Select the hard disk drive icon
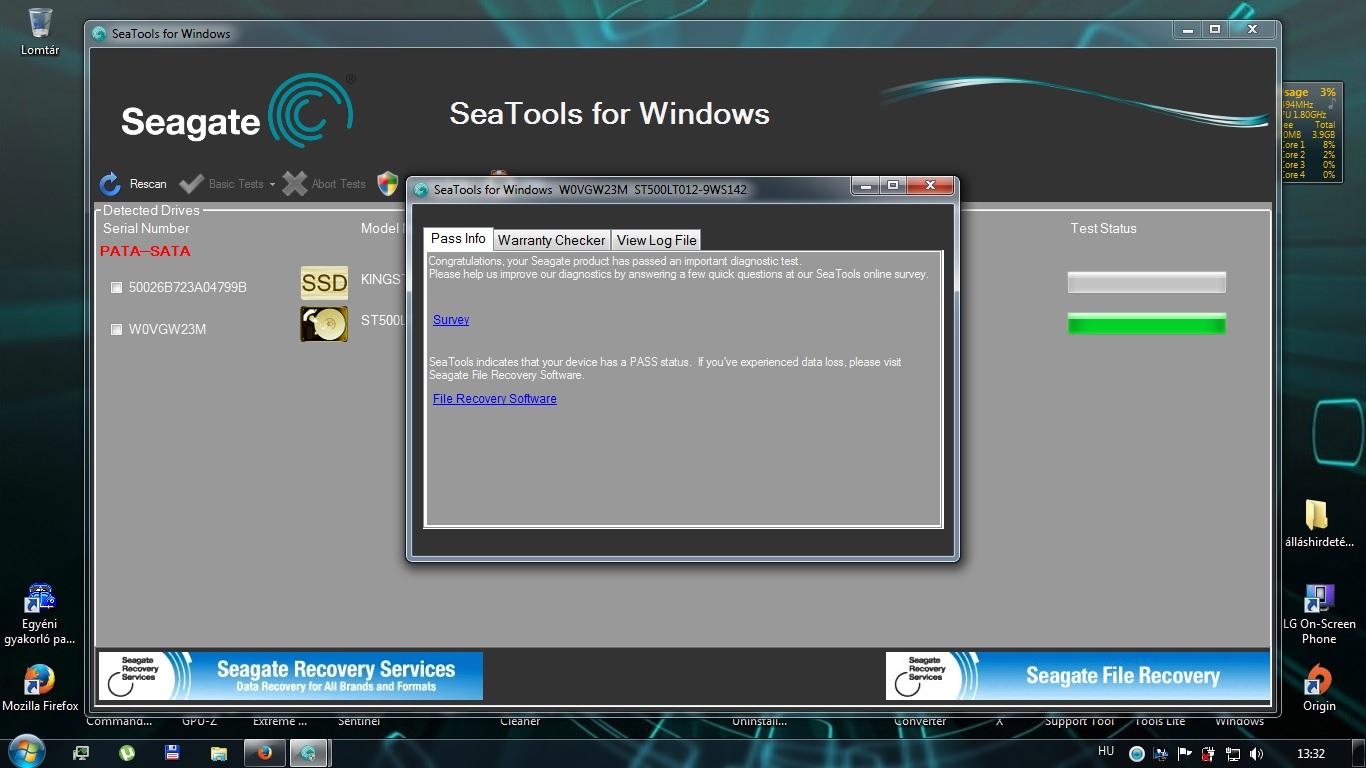Screen dimensions: 1366x768 pyautogui.click(x=324, y=324)
